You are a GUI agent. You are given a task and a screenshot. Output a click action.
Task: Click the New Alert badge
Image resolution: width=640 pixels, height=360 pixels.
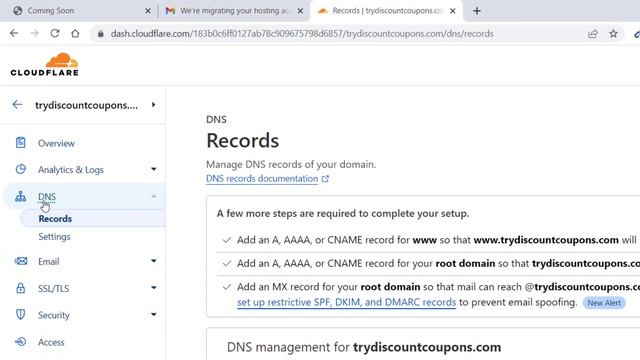tap(604, 303)
